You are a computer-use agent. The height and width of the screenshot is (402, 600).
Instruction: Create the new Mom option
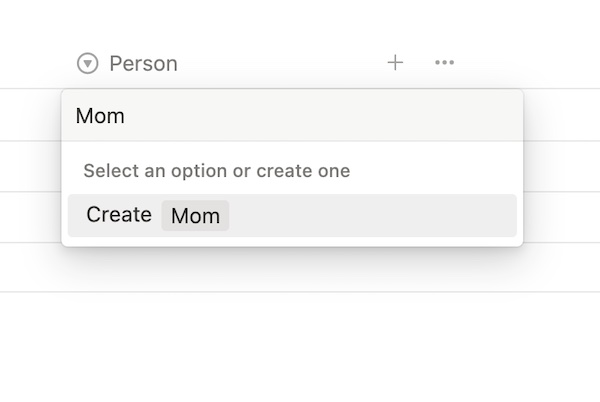[292, 215]
